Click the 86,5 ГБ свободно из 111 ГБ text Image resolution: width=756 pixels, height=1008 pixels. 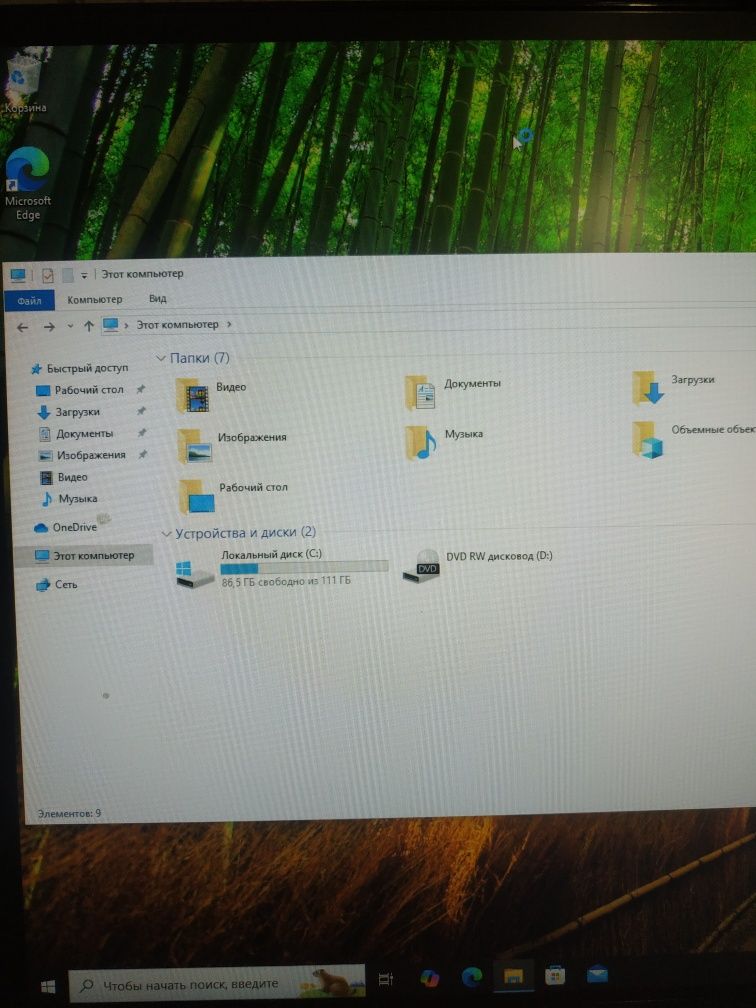287,582
